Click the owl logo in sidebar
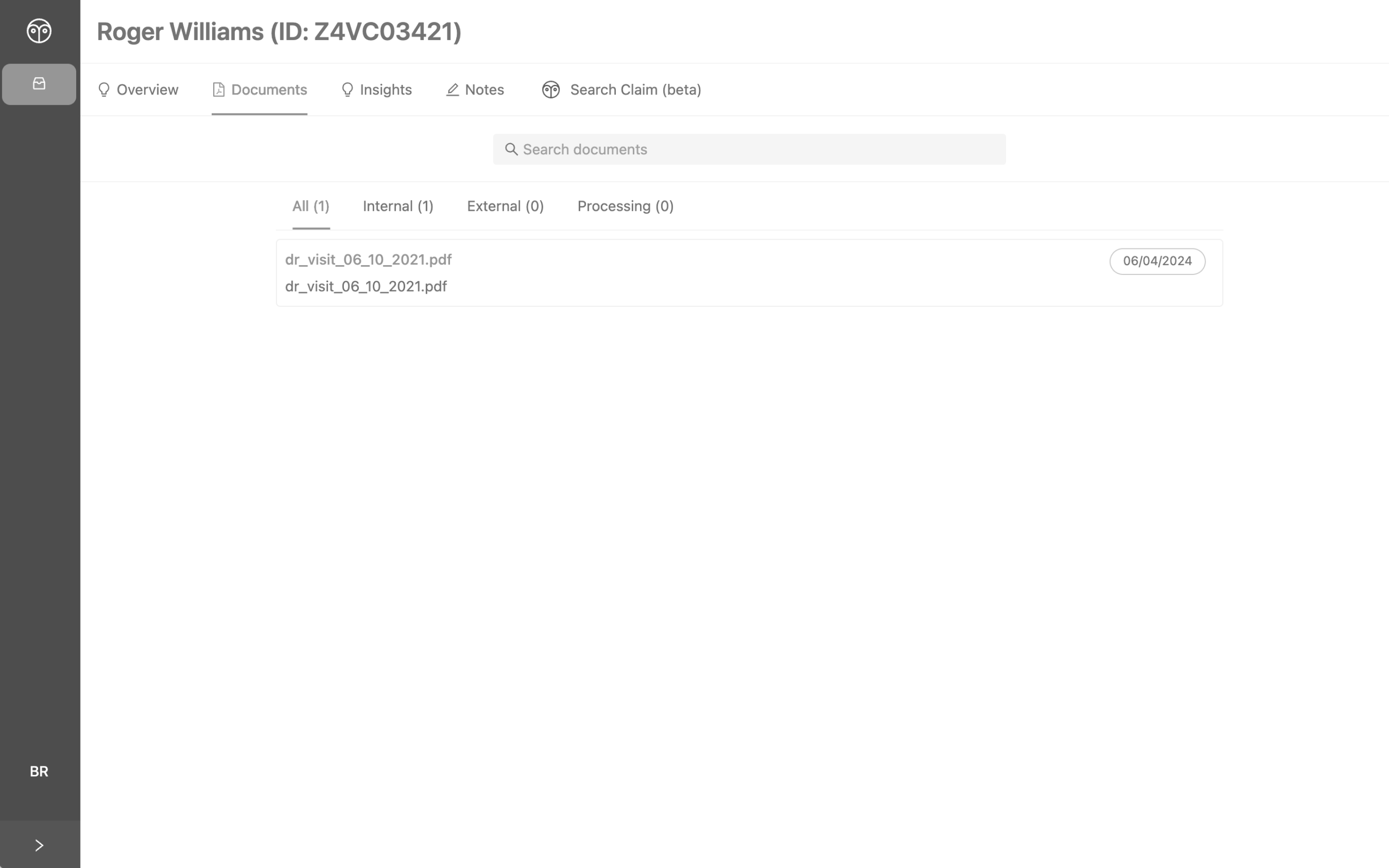Screen dimensions: 1389x868 39,31
